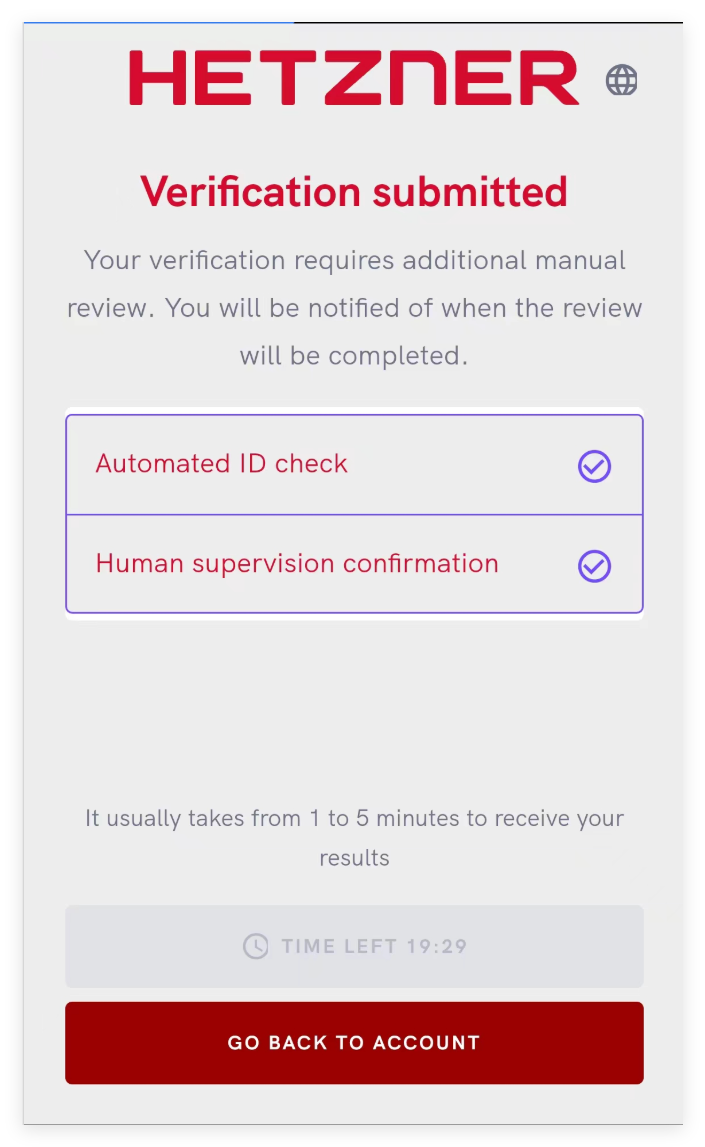Click the checkmark beside Human supervision confirmation

click(594, 566)
